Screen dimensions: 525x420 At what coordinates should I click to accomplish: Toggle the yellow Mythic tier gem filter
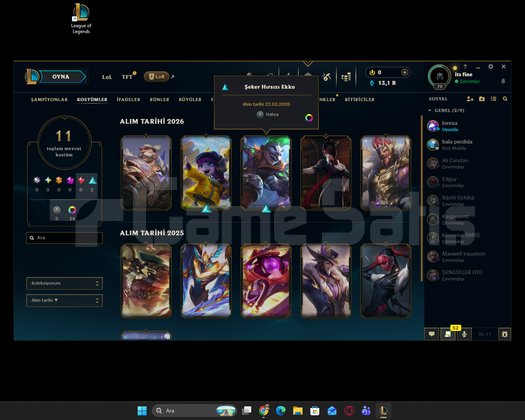(x=48, y=180)
